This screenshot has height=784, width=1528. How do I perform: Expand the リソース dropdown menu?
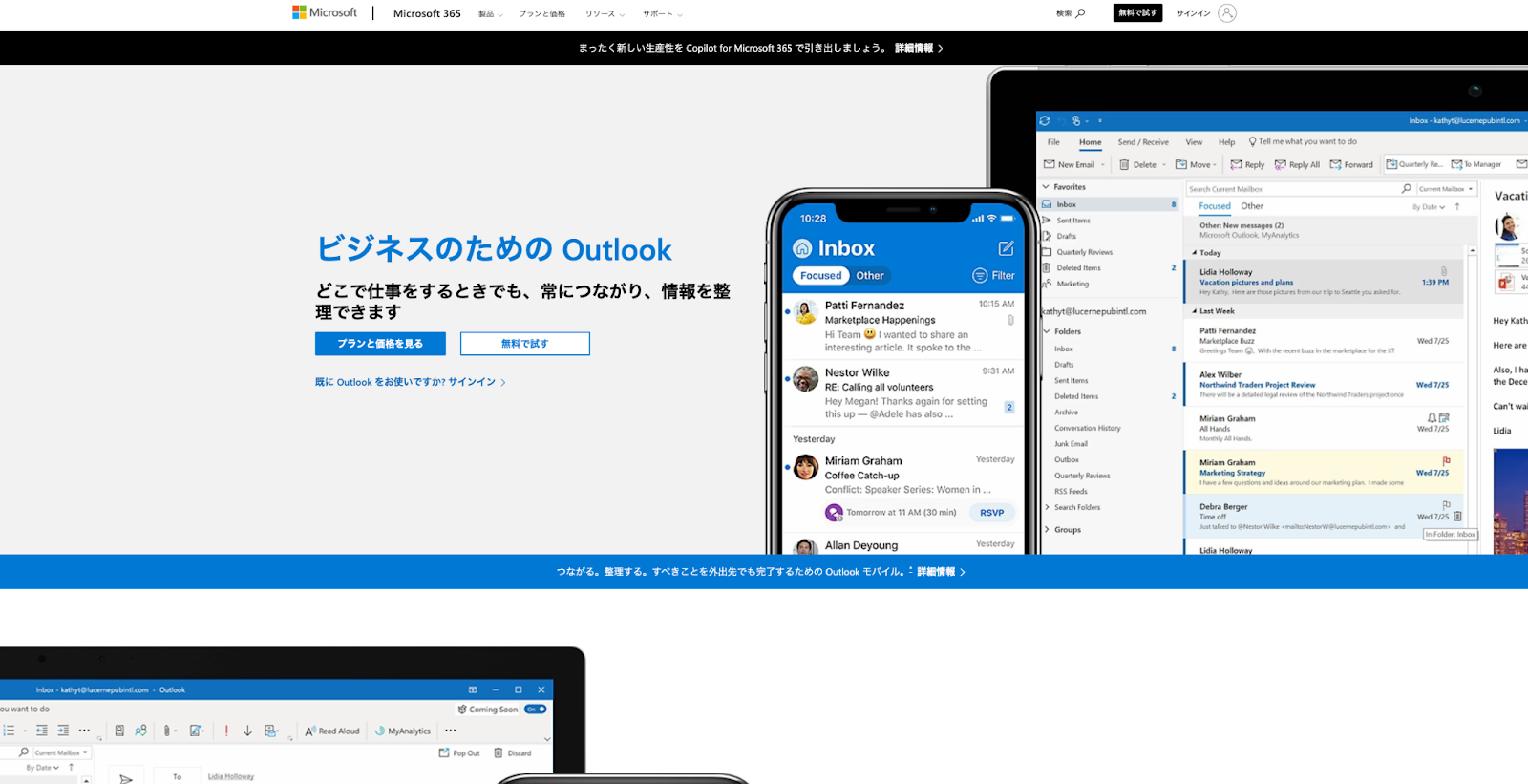click(605, 14)
